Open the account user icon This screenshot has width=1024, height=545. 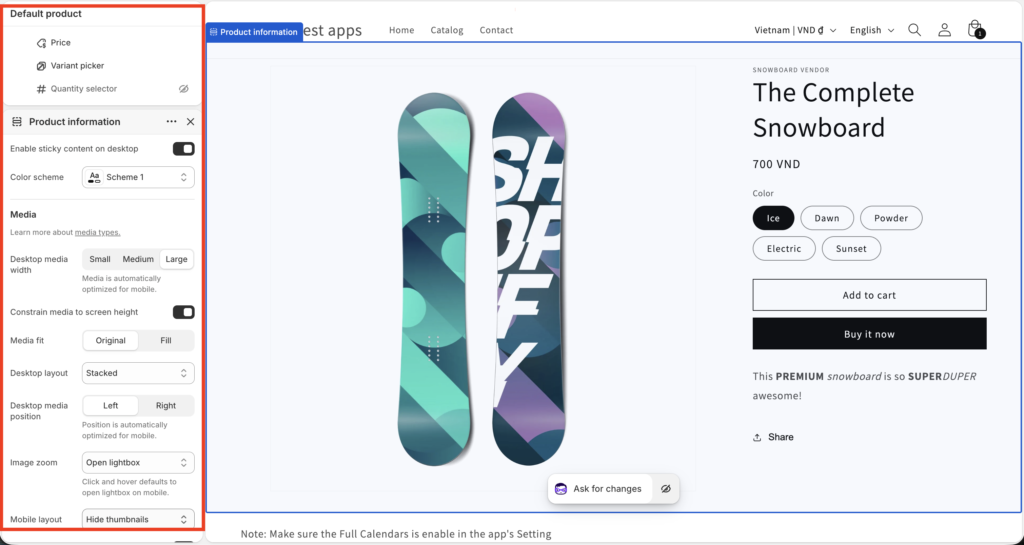tap(944, 30)
